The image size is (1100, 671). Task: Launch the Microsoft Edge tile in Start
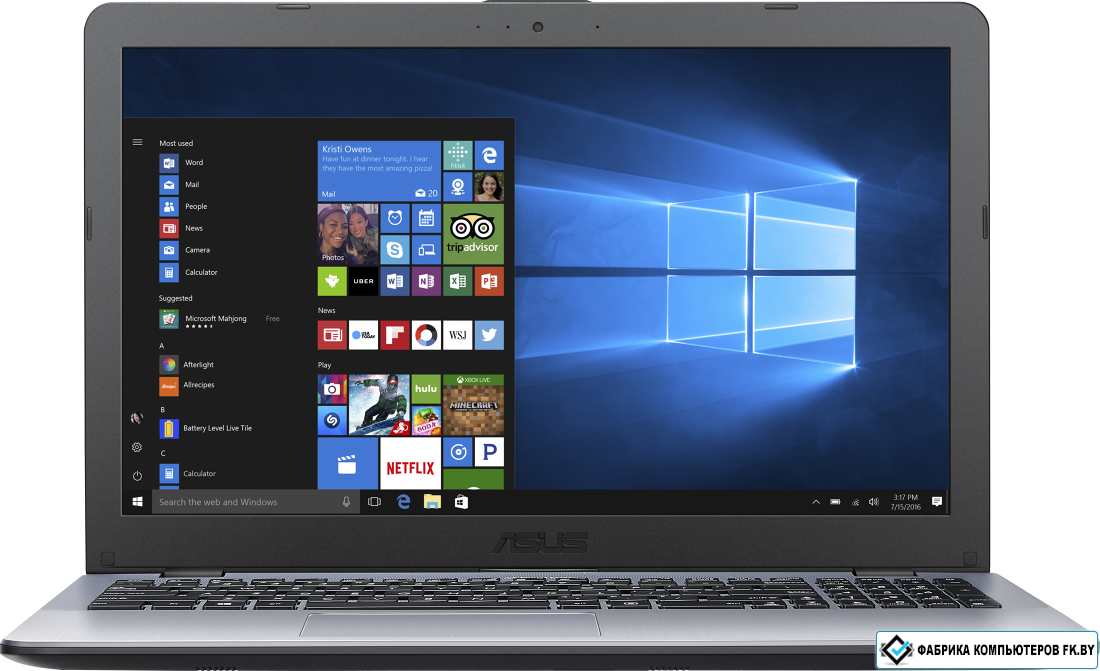[x=489, y=155]
